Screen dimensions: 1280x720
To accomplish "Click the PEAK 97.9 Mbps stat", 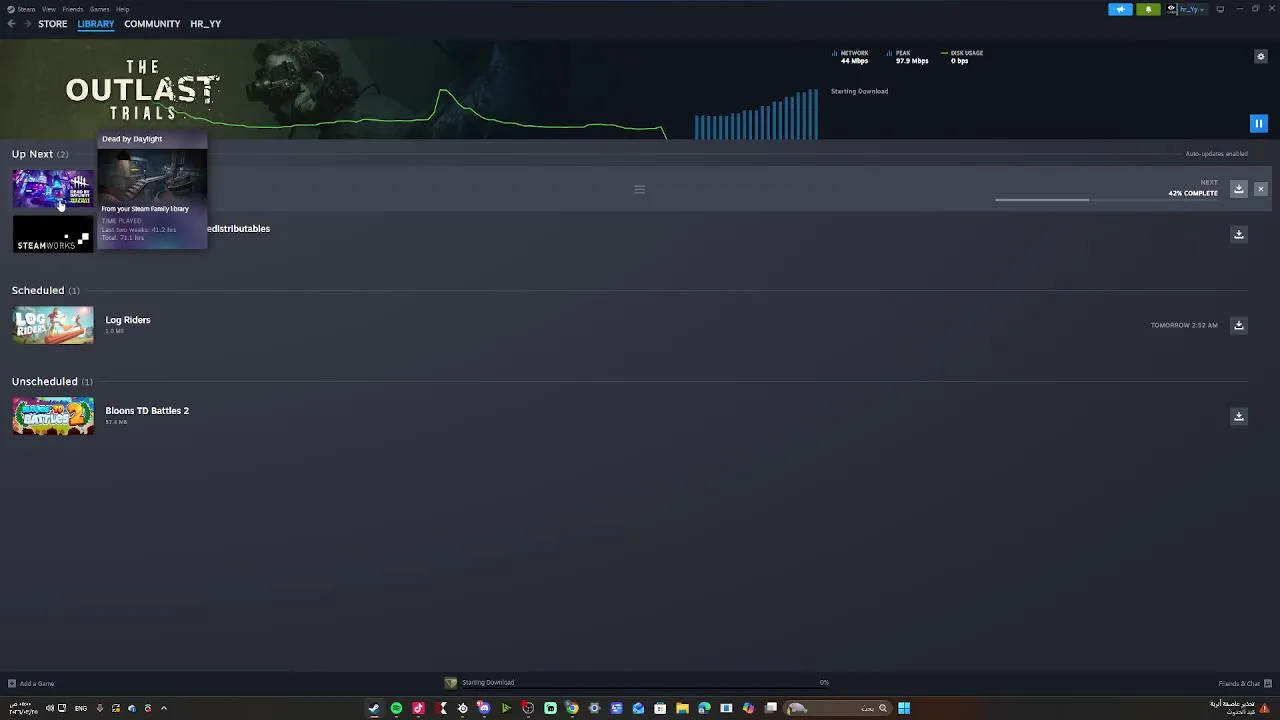I will click(908, 57).
